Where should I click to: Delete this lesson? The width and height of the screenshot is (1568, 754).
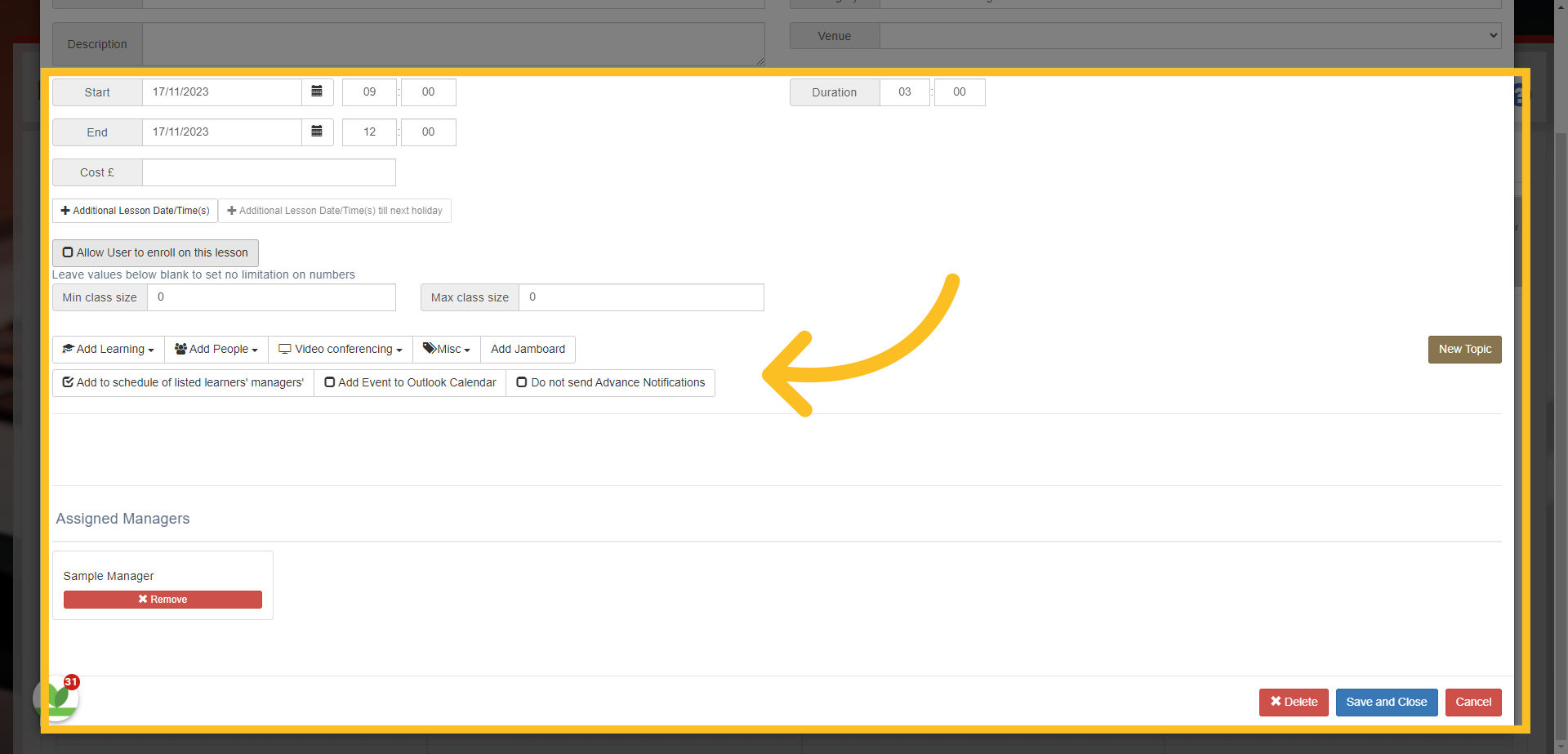[1294, 703]
